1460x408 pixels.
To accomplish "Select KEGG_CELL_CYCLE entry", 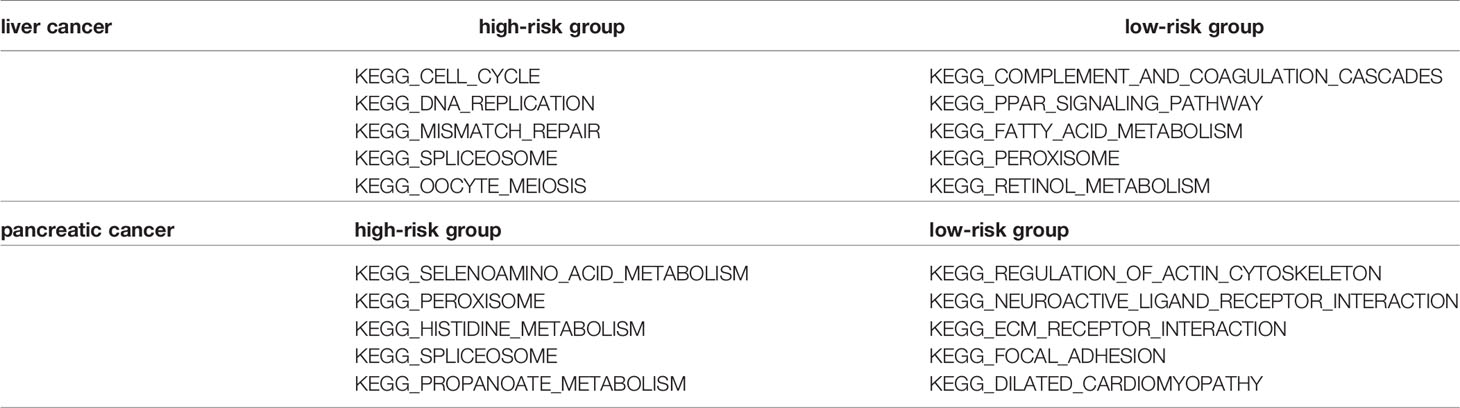I will pyautogui.click(x=447, y=77).
